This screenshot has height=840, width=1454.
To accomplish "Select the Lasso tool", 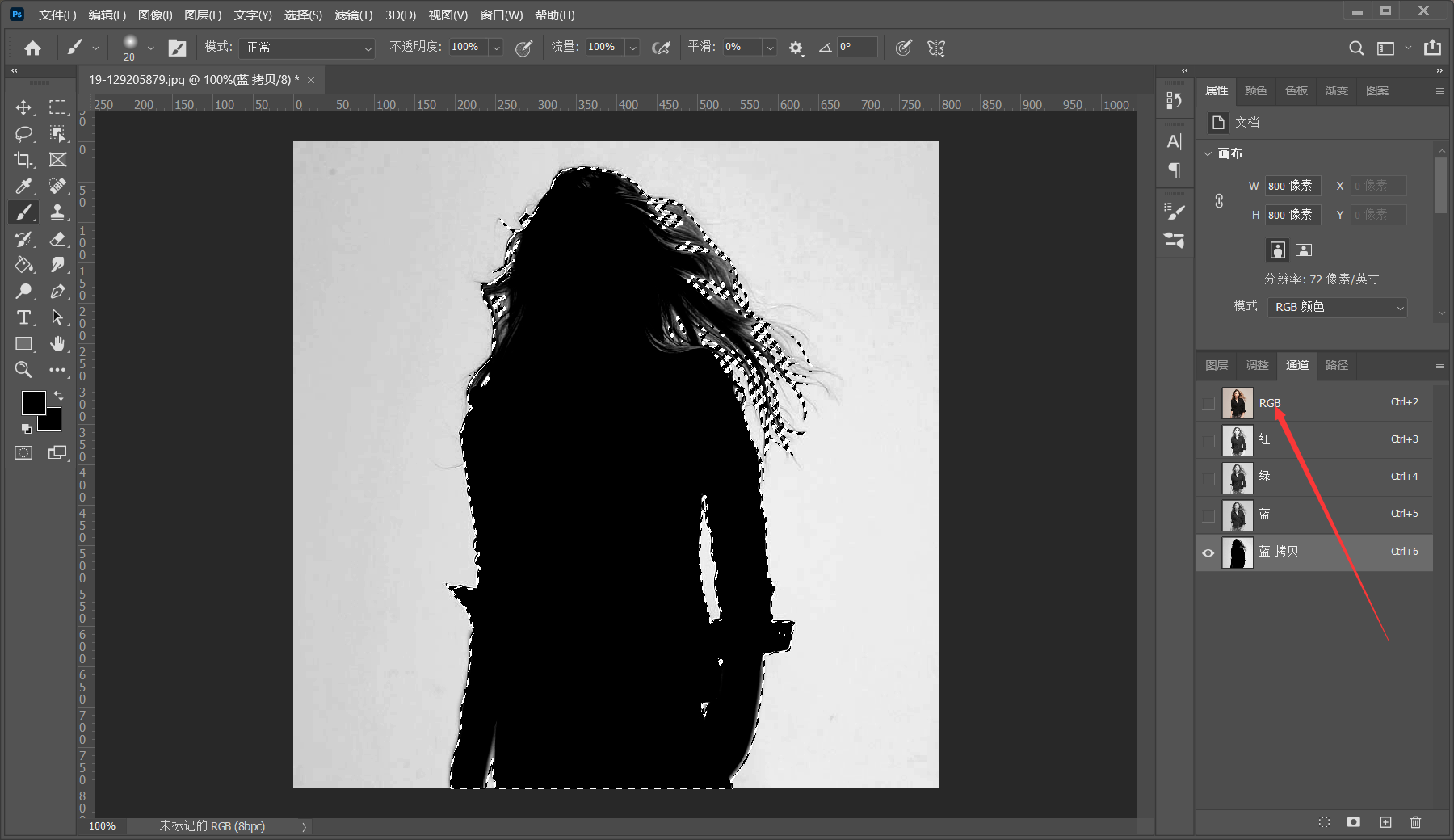I will point(23,133).
